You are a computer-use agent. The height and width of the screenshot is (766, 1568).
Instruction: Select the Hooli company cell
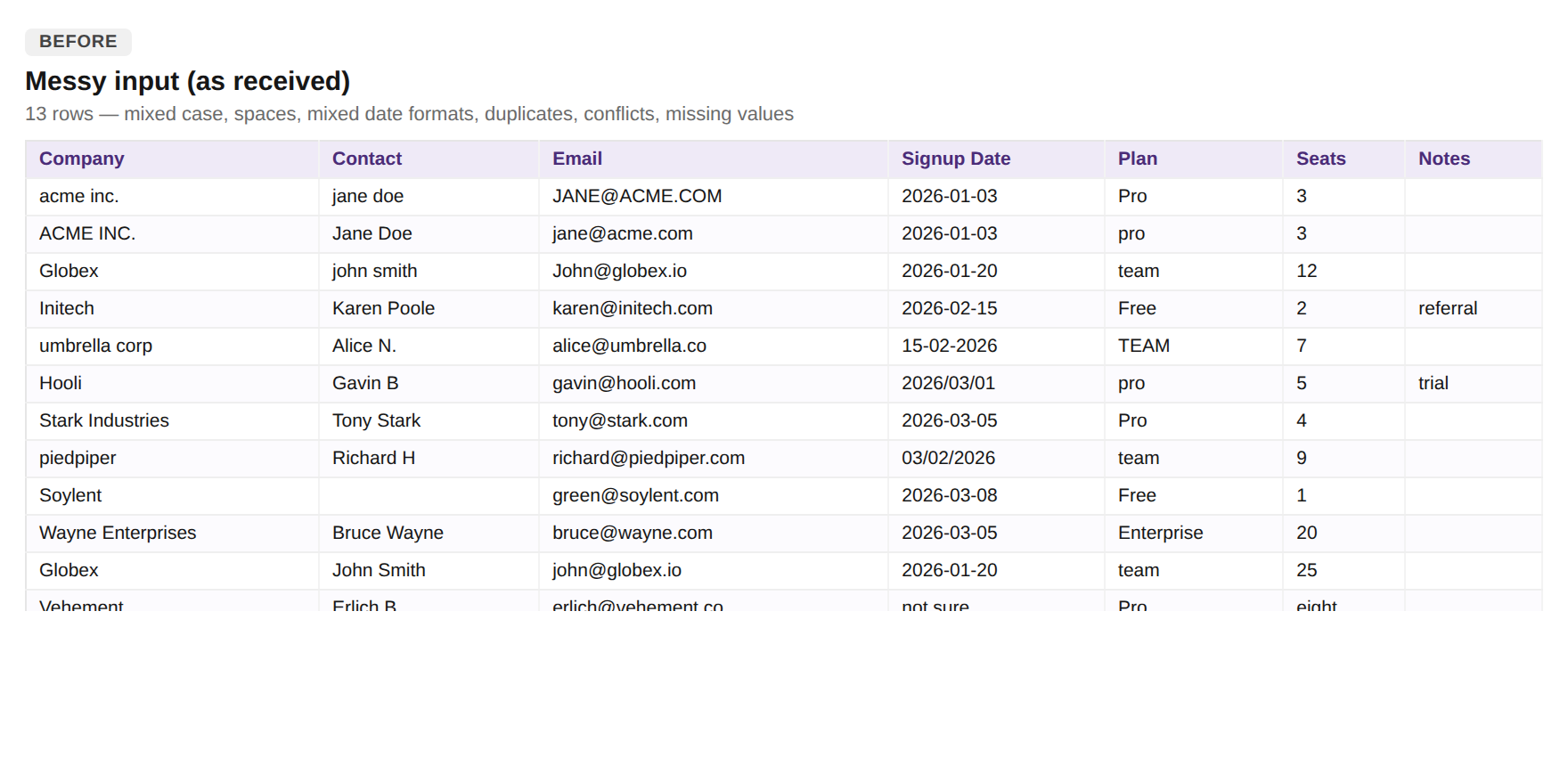point(172,384)
